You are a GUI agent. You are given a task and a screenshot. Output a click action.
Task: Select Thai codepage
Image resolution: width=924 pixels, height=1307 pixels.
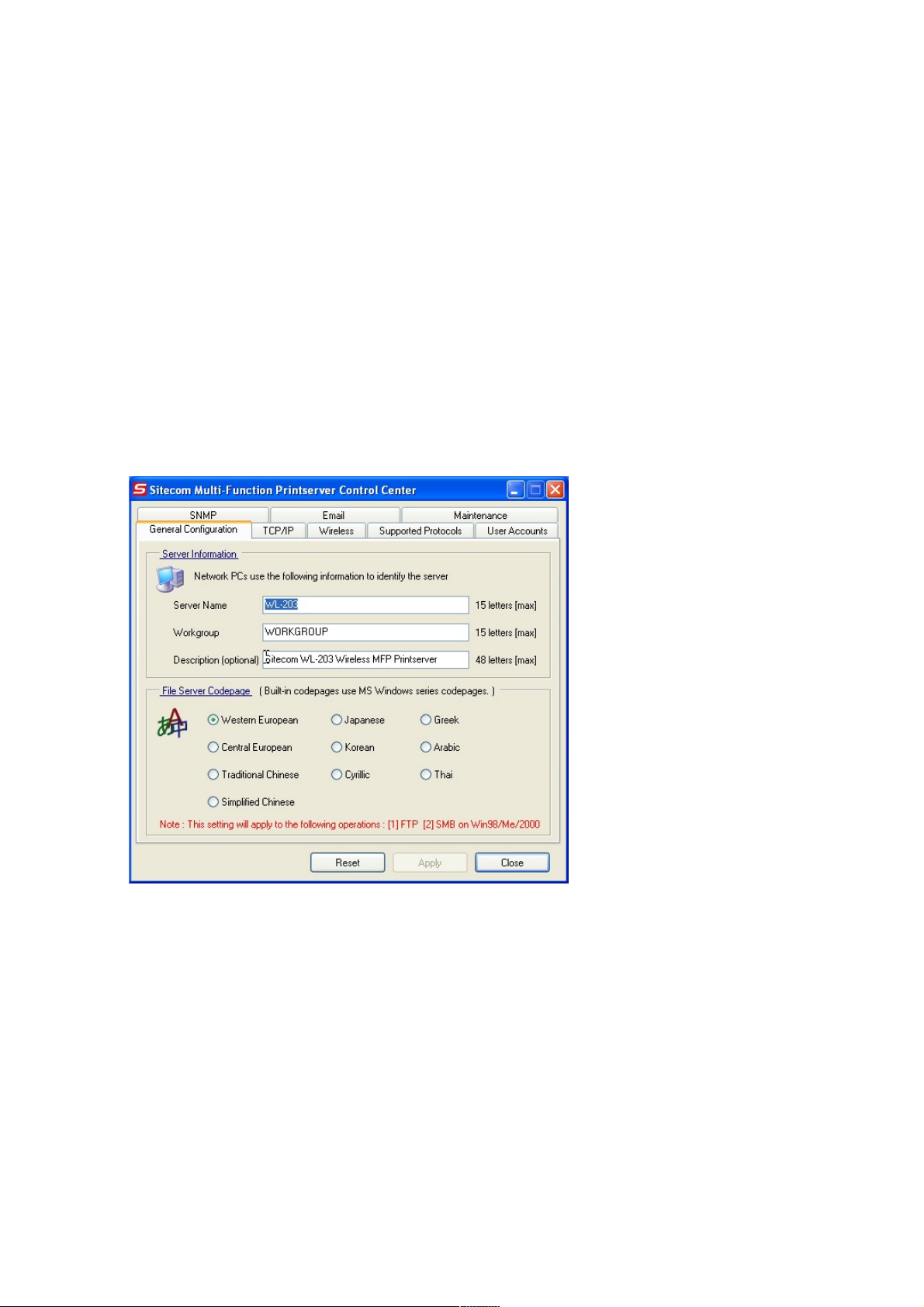tap(436, 774)
